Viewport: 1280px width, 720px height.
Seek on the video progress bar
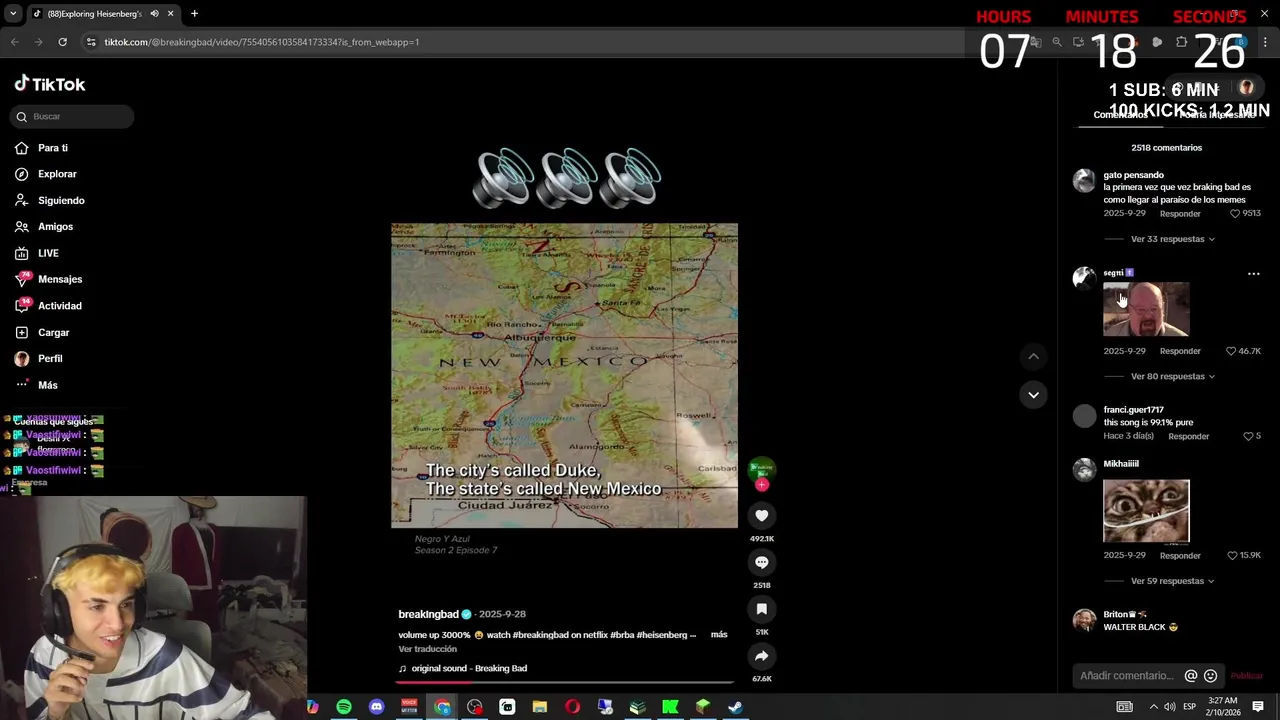click(x=564, y=683)
